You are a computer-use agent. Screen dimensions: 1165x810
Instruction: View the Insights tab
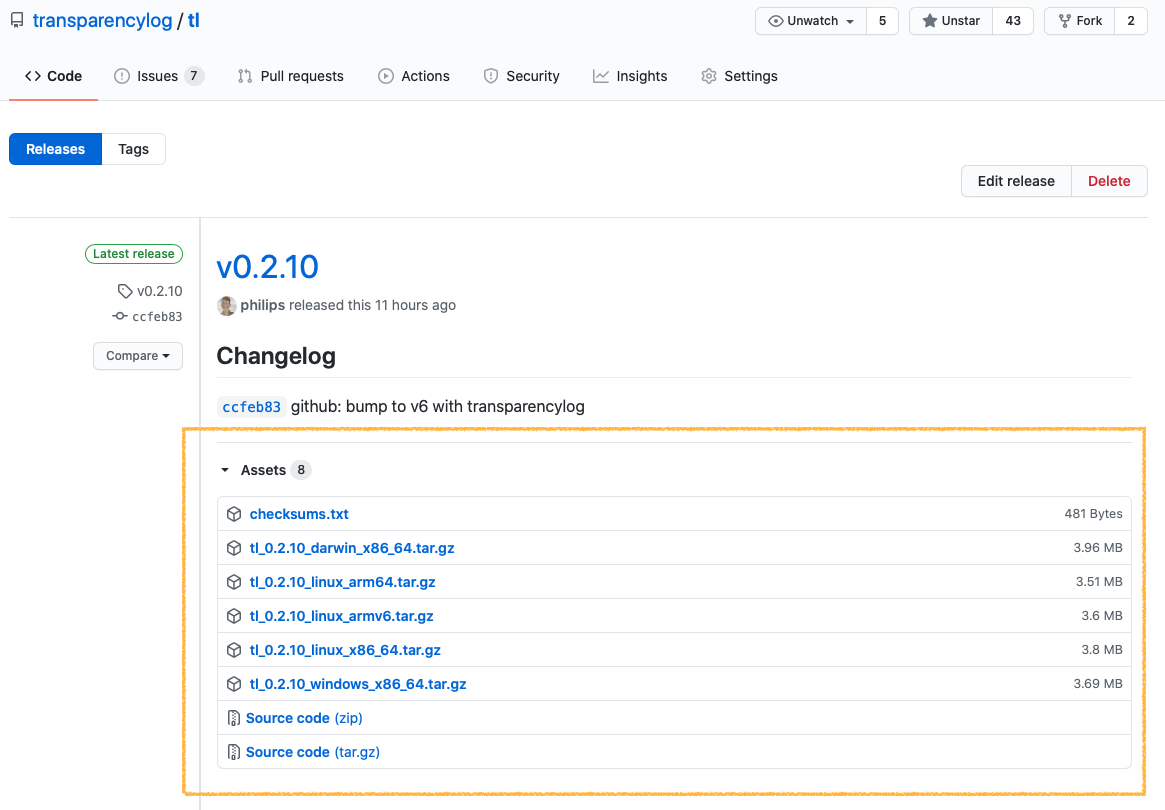(630, 76)
